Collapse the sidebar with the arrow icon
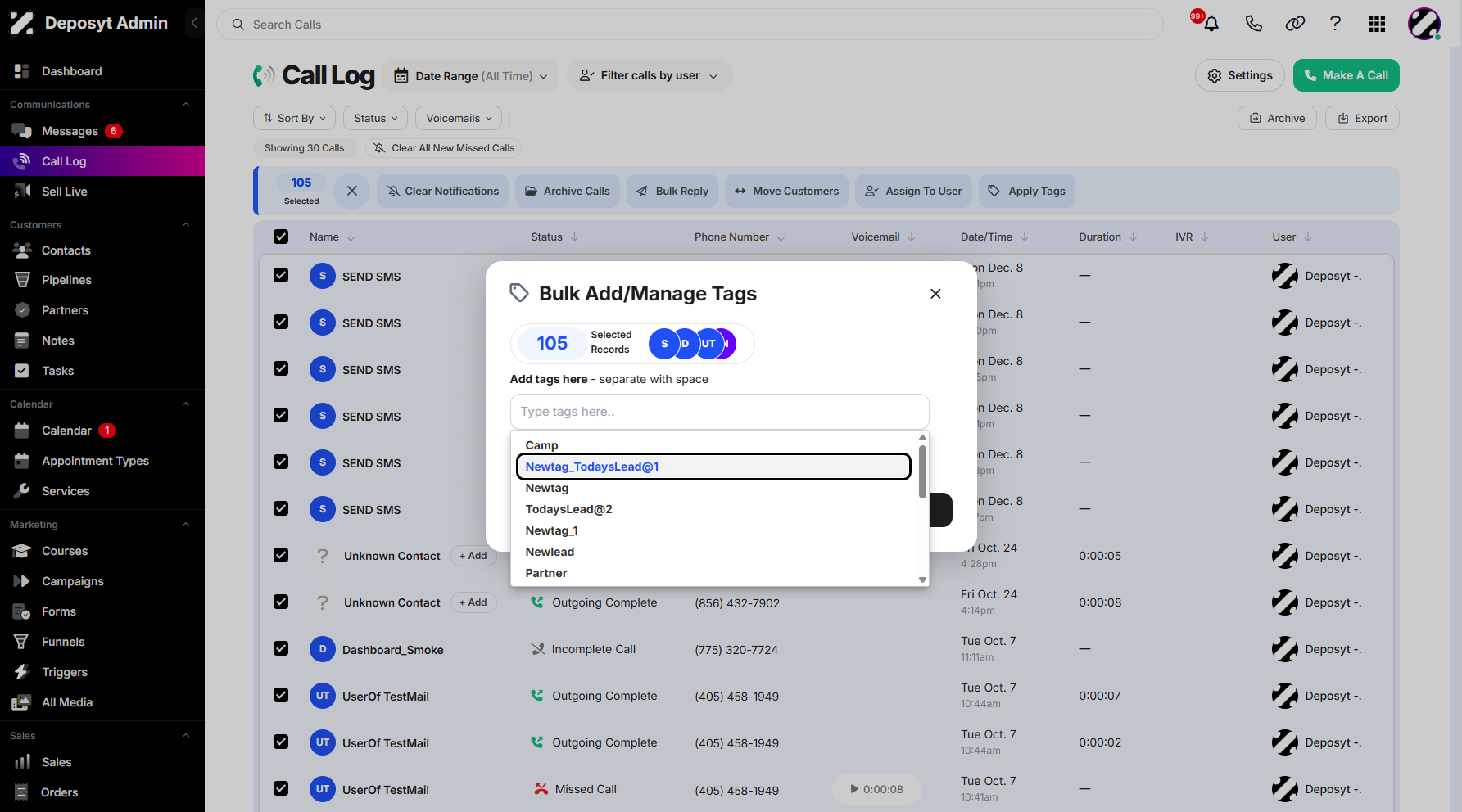Image resolution: width=1462 pixels, height=812 pixels. coord(194,23)
